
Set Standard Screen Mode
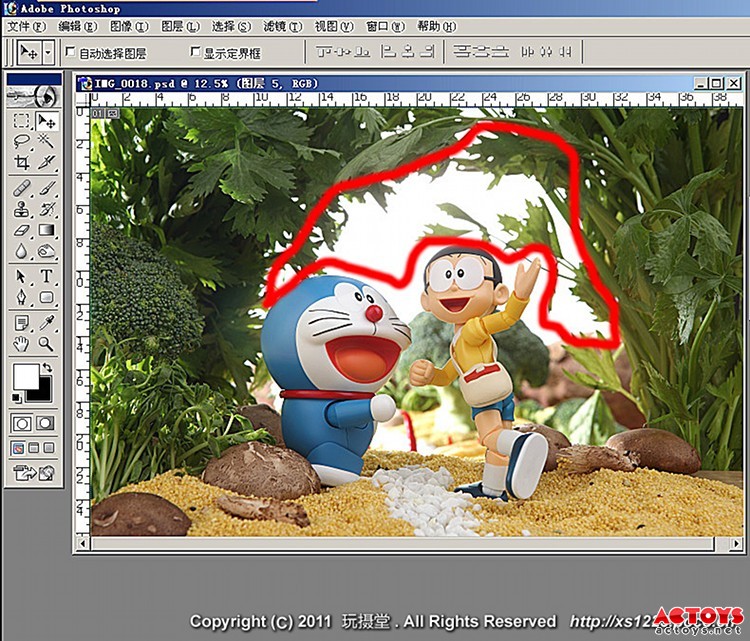coord(18,448)
